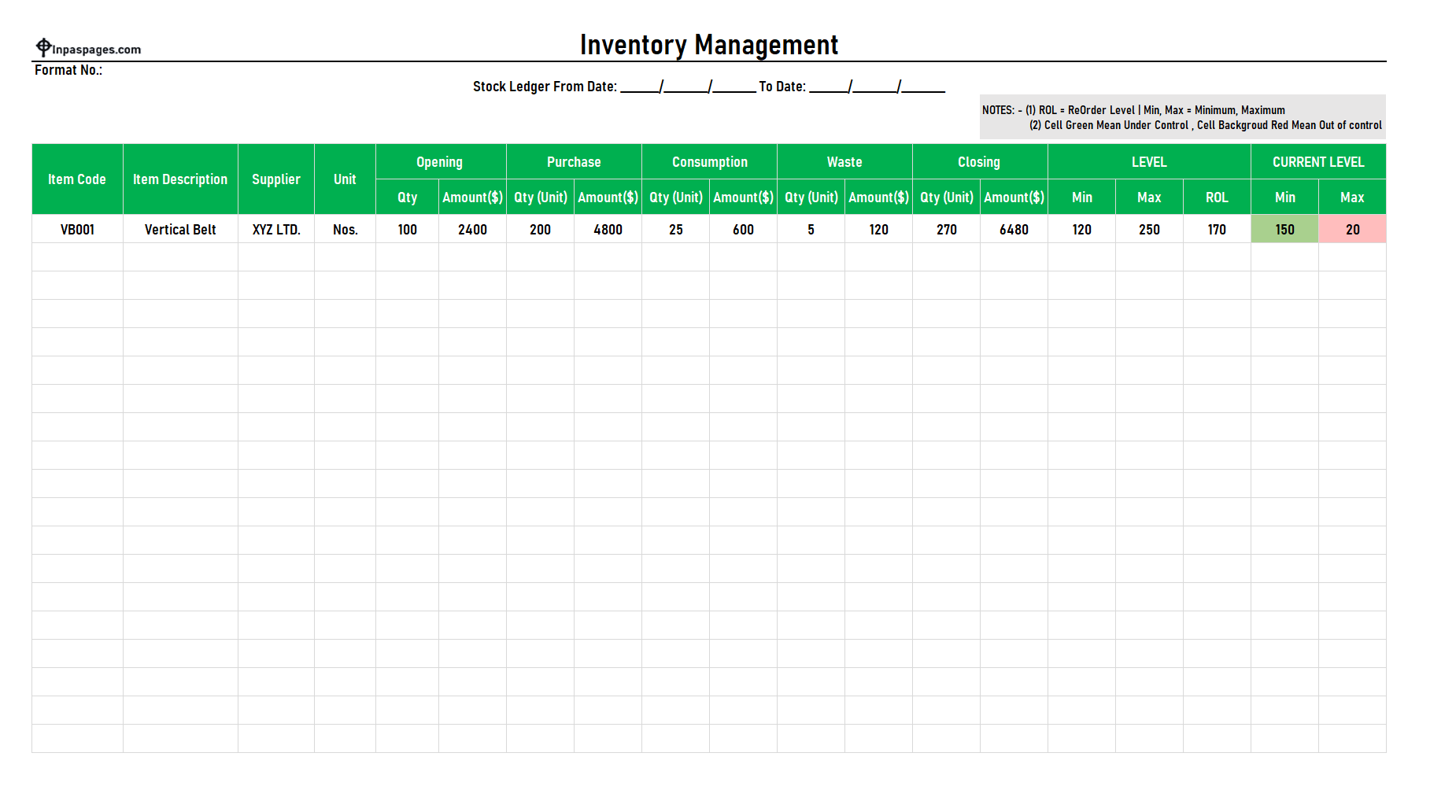1456x812 pixels.
Task: Select waste quantity cell 5
Action: [x=811, y=229]
